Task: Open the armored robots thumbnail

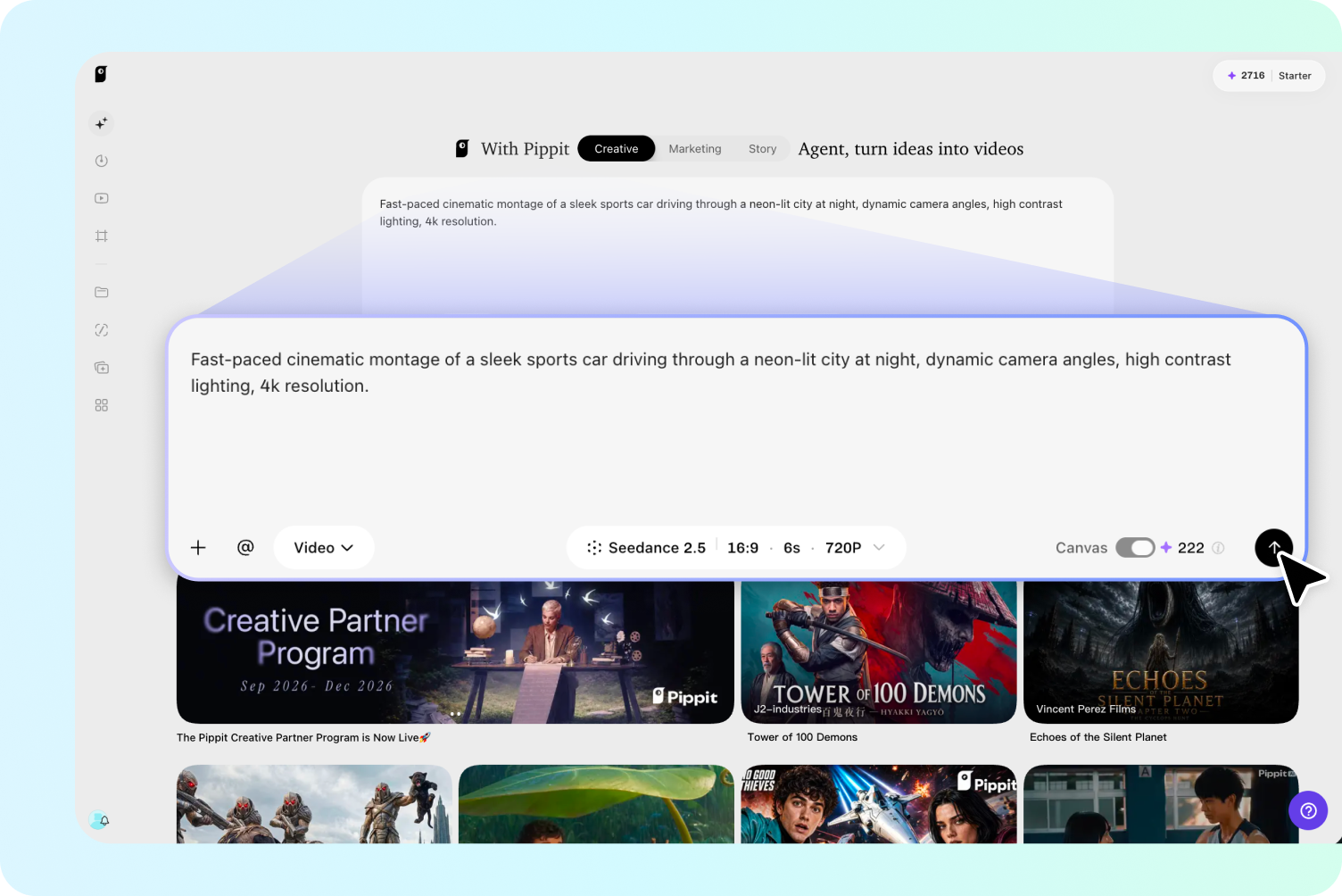Action: 314,804
